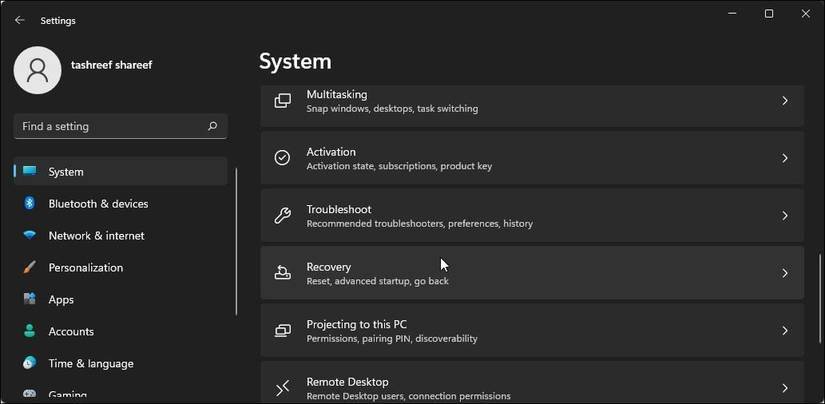Click the back arrow in Settings
The width and height of the screenshot is (825, 404).
(x=19, y=20)
